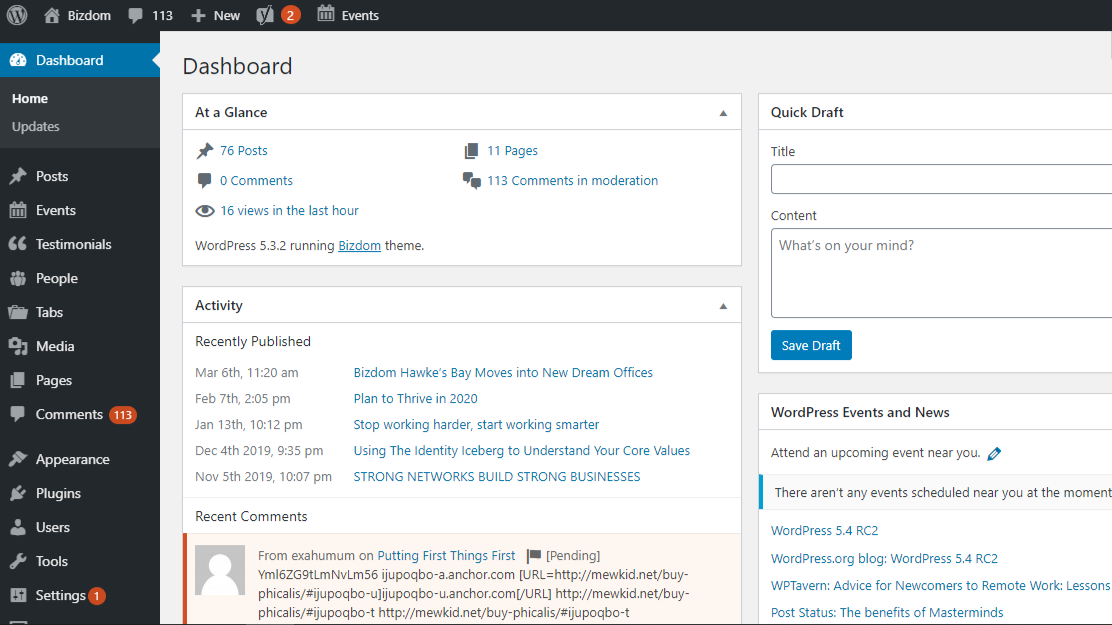Screen dimensions: 1112x625
Task: Click the pencil icon to edit event location
Action: 994,453
